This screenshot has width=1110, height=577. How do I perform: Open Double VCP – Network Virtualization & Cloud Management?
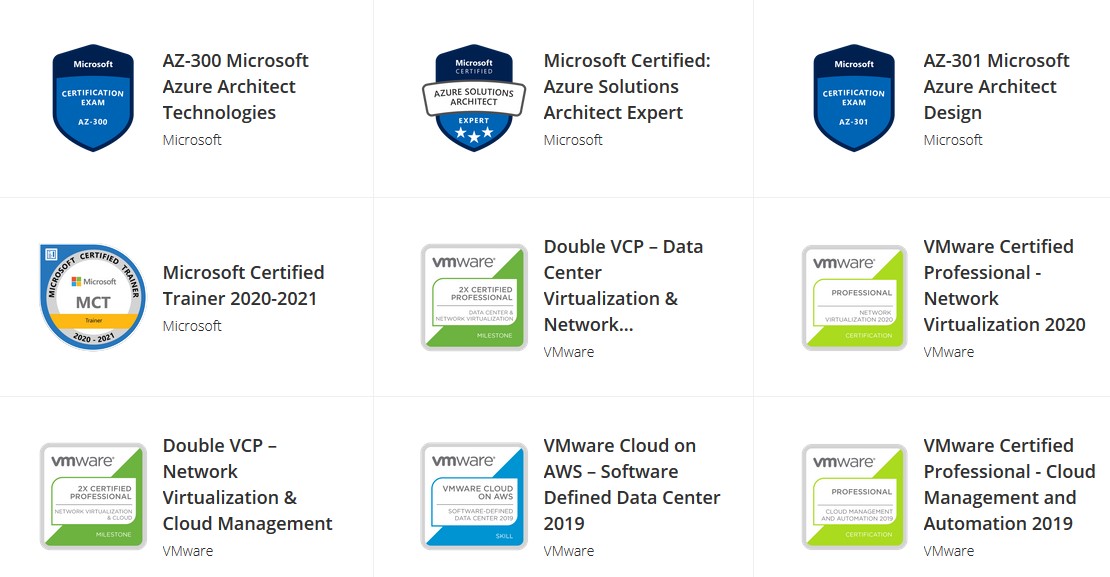[x=247, y=484]
